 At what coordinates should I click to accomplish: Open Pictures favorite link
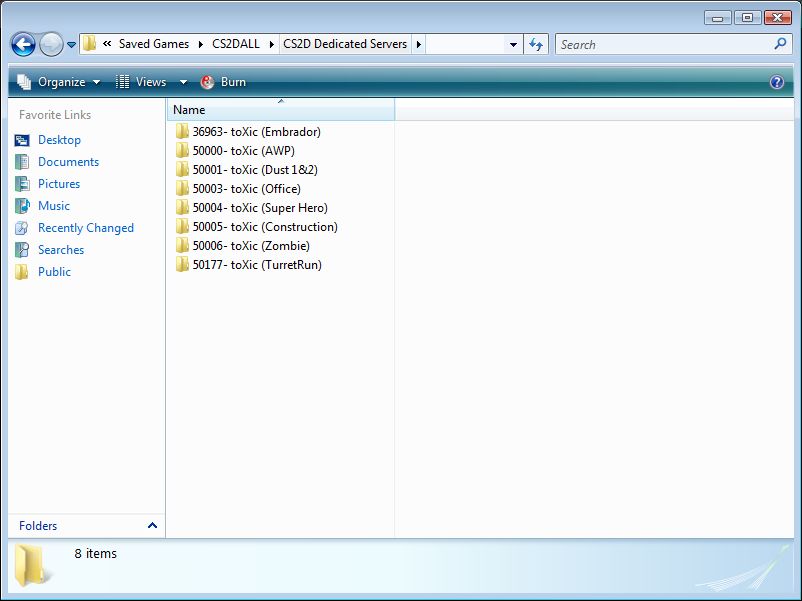59,184
